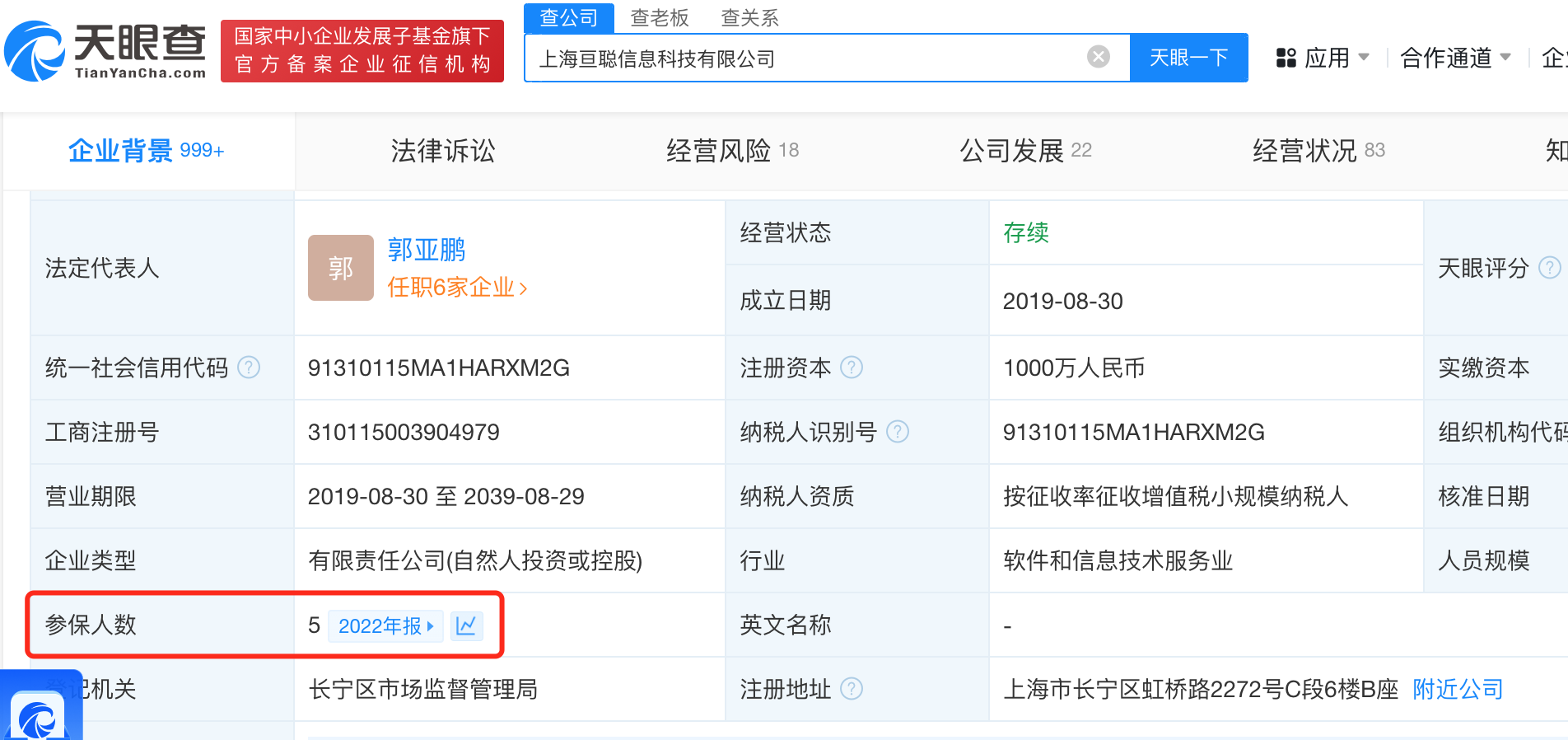Click the 郭 avatar thumbnail
1568x740 pixels.
[x=340, y=268]
